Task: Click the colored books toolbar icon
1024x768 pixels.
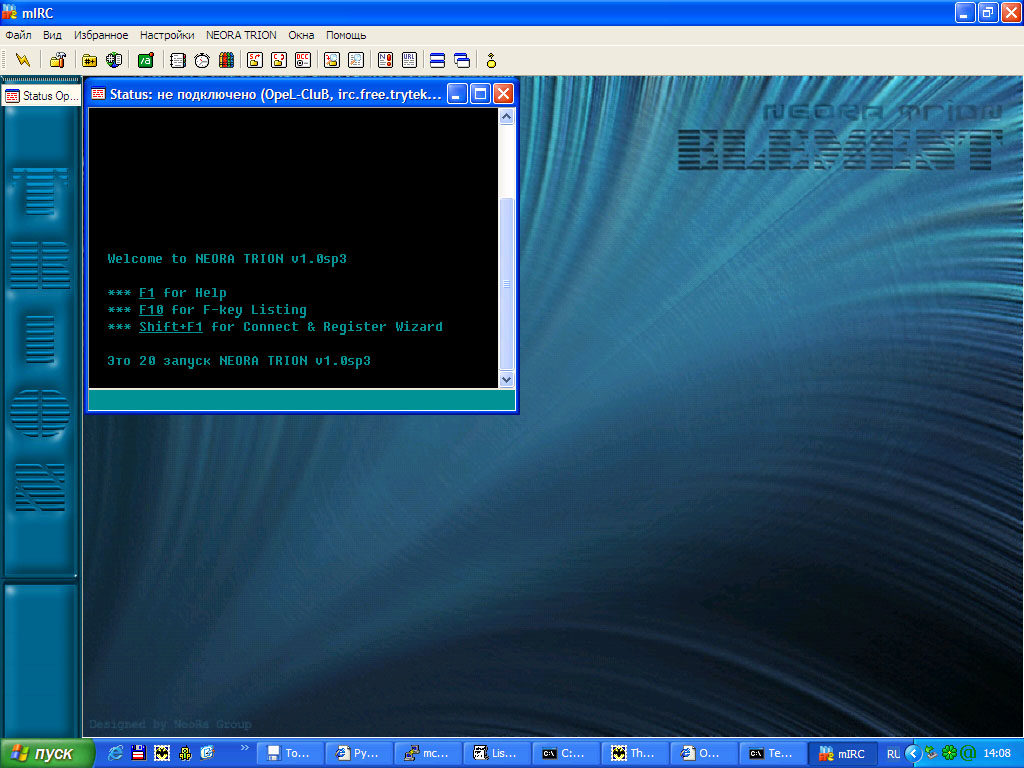Action: [x=226, y=61]
